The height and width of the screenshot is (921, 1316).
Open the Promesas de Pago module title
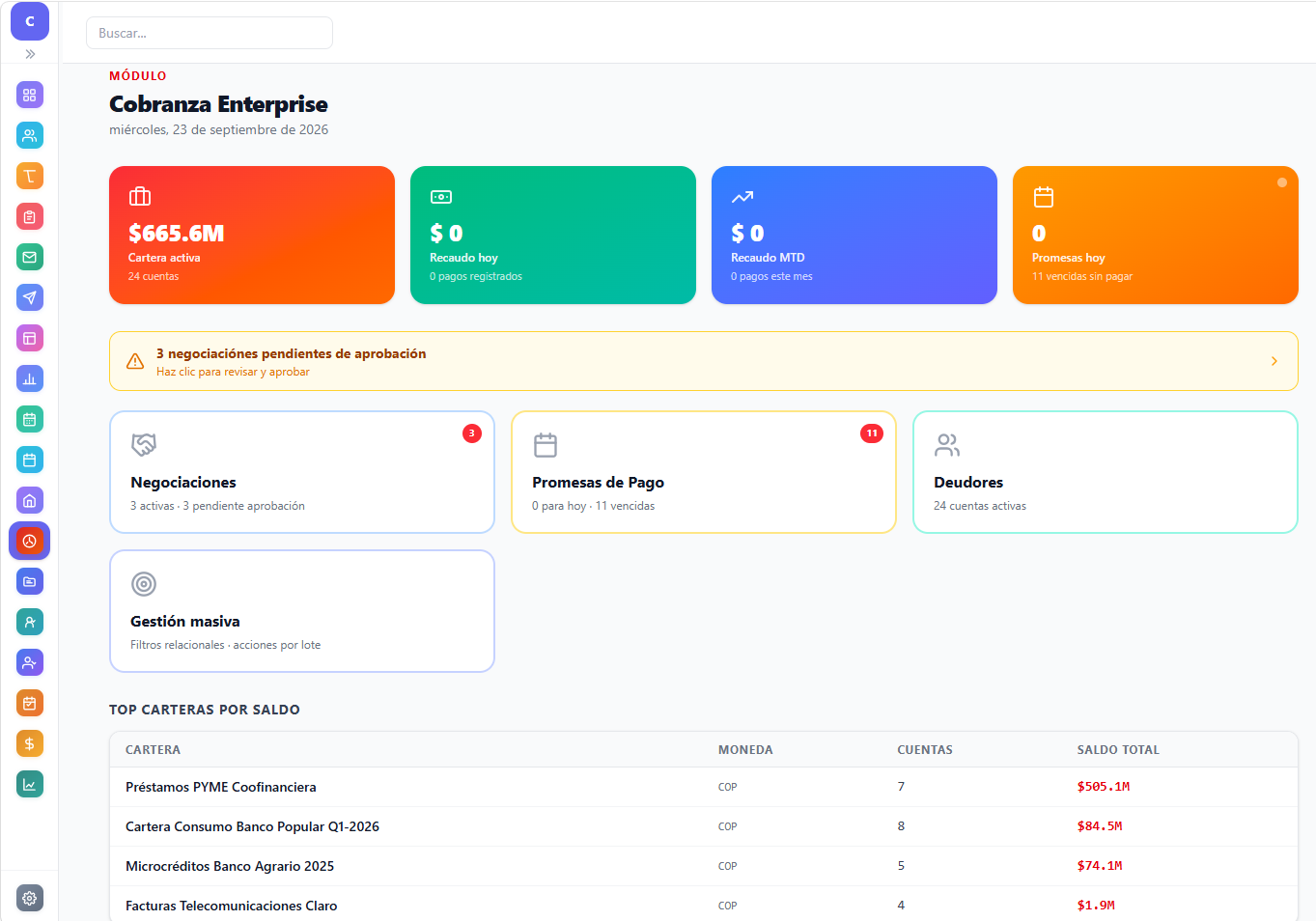[598, 482]
